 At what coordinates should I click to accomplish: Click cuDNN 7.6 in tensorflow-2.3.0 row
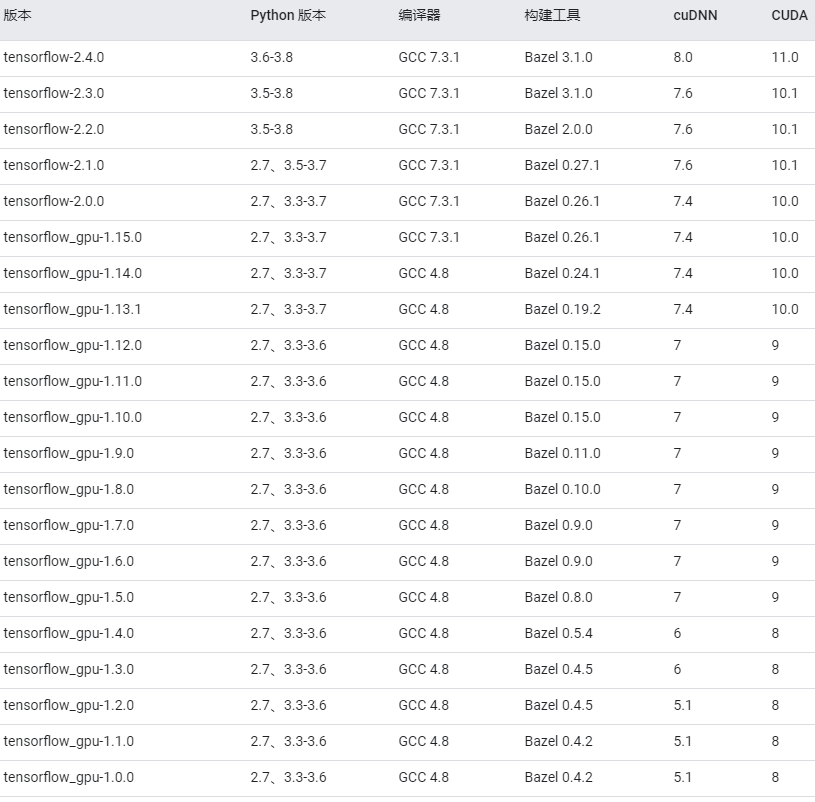683,93
